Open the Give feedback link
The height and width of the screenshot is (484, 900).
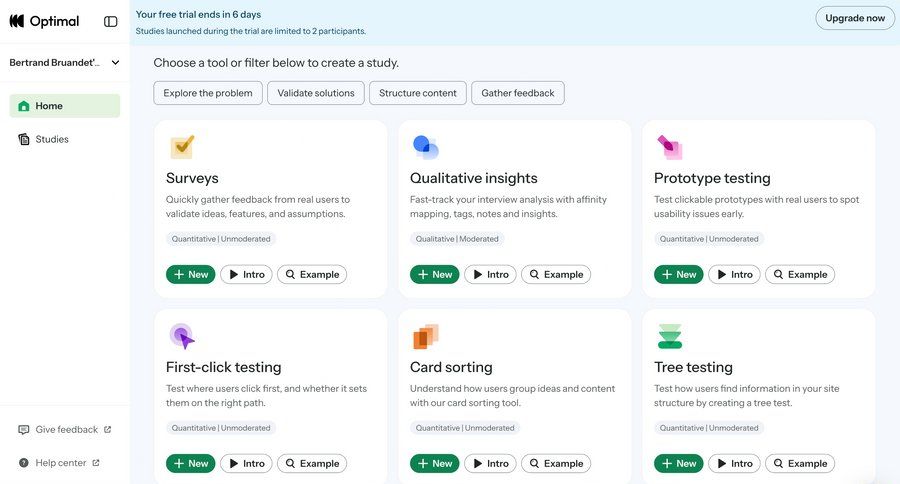pyautogui.click(x=66, y=430)
